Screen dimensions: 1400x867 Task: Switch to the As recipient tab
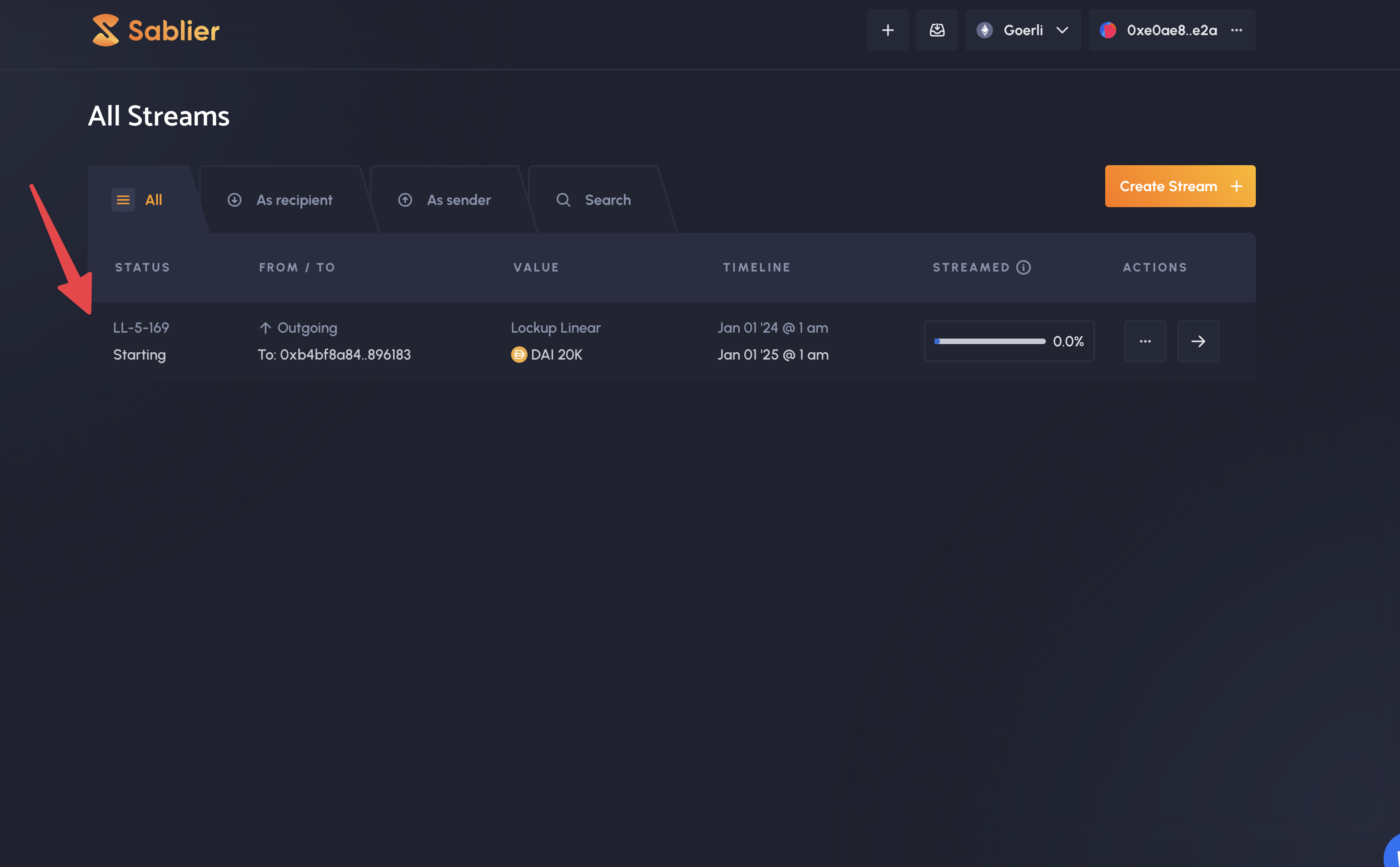(x=295, y=199)
